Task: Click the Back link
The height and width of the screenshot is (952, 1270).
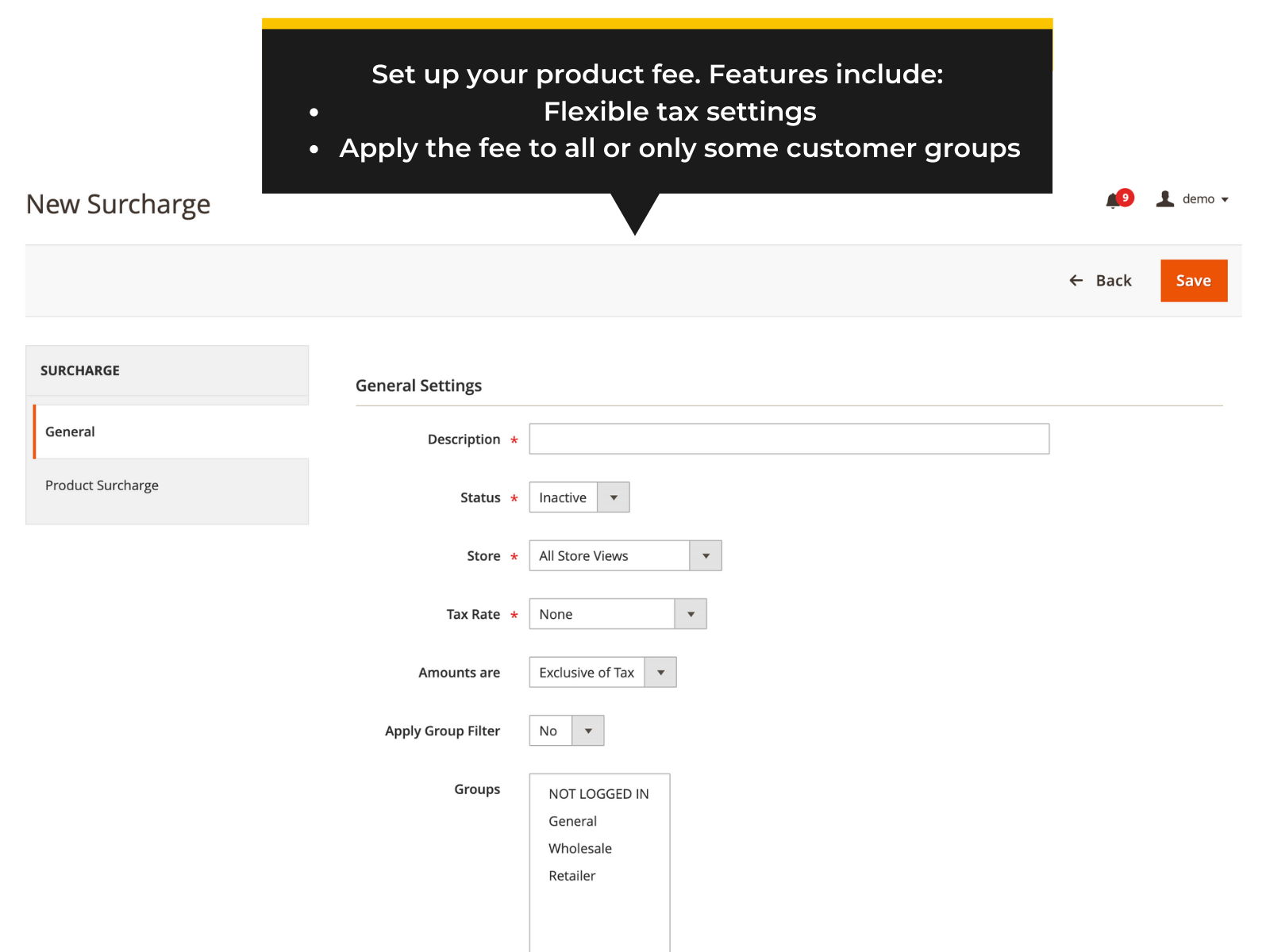Action: click(x=1114, y=280)
